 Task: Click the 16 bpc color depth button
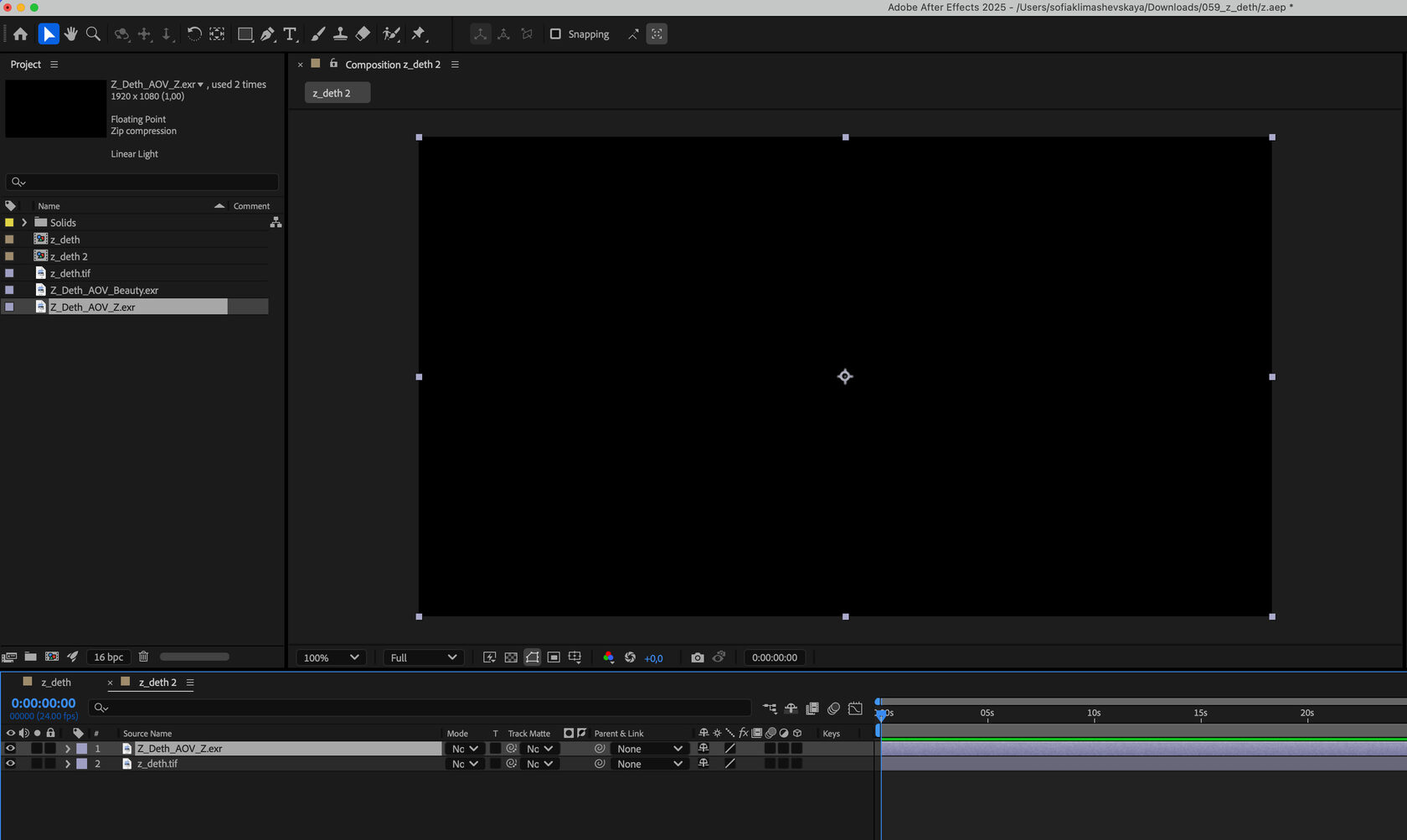tap(108, 657)
